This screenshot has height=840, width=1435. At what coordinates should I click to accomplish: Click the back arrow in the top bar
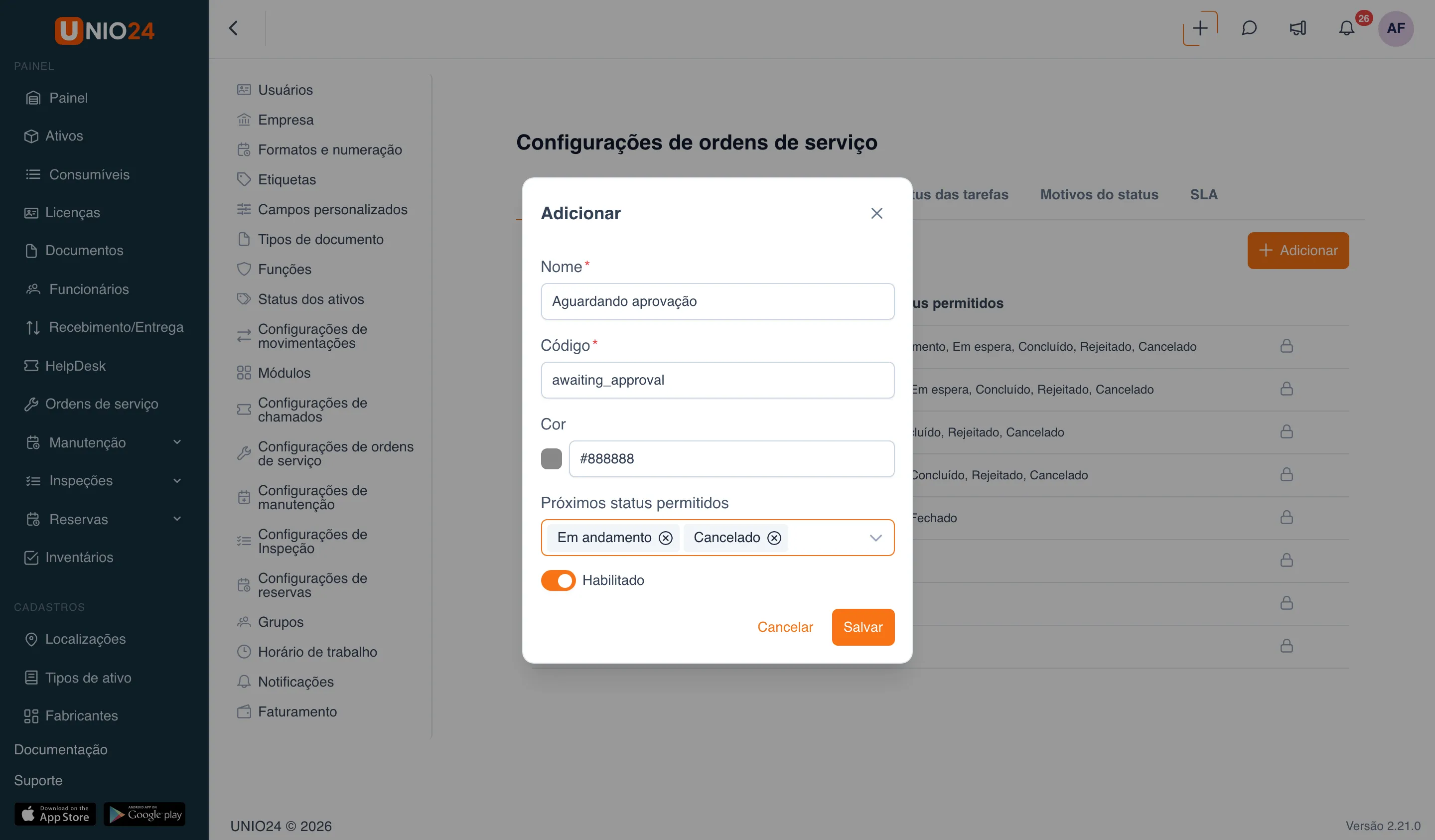click(x=233, y=28)
